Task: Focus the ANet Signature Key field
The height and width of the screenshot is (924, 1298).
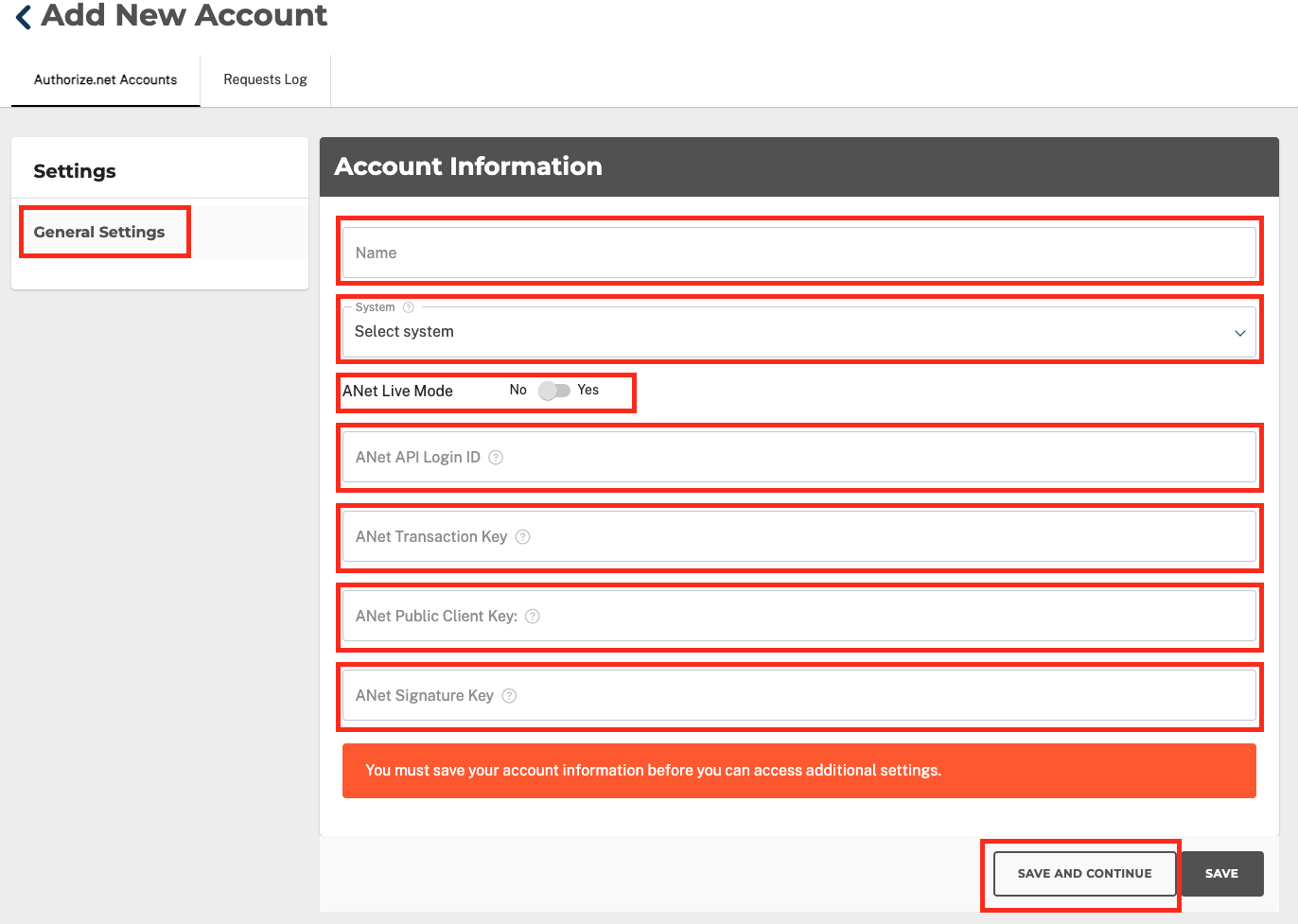Action: (799, 695)
